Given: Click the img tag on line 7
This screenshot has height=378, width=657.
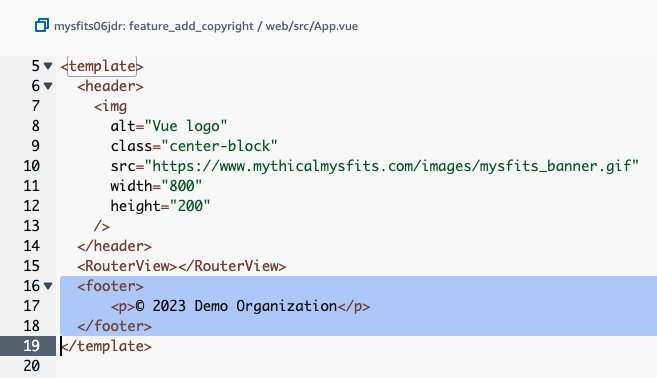Looking at the screenshot, I should pos(110,106).
